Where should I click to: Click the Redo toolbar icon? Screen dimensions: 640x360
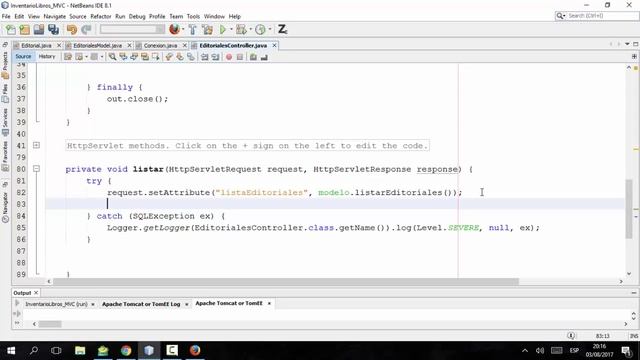[x=86, y=29]
